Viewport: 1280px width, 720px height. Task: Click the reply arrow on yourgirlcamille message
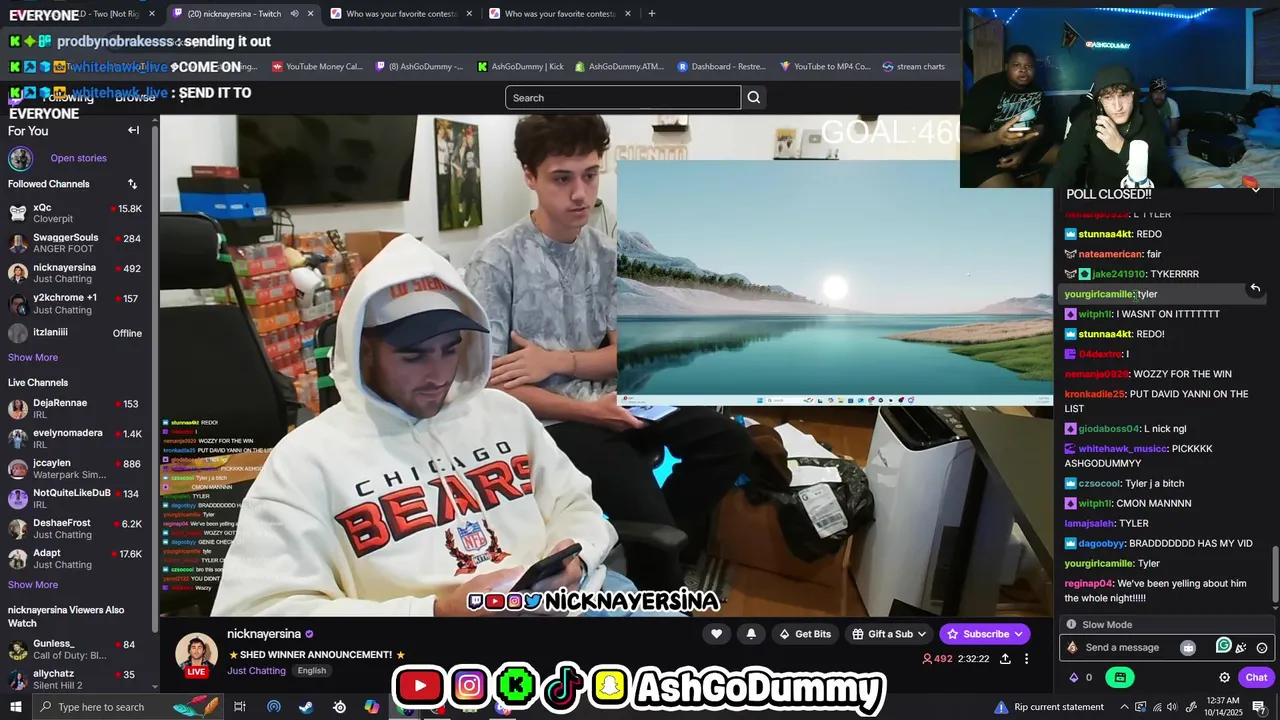[1255, 288]
